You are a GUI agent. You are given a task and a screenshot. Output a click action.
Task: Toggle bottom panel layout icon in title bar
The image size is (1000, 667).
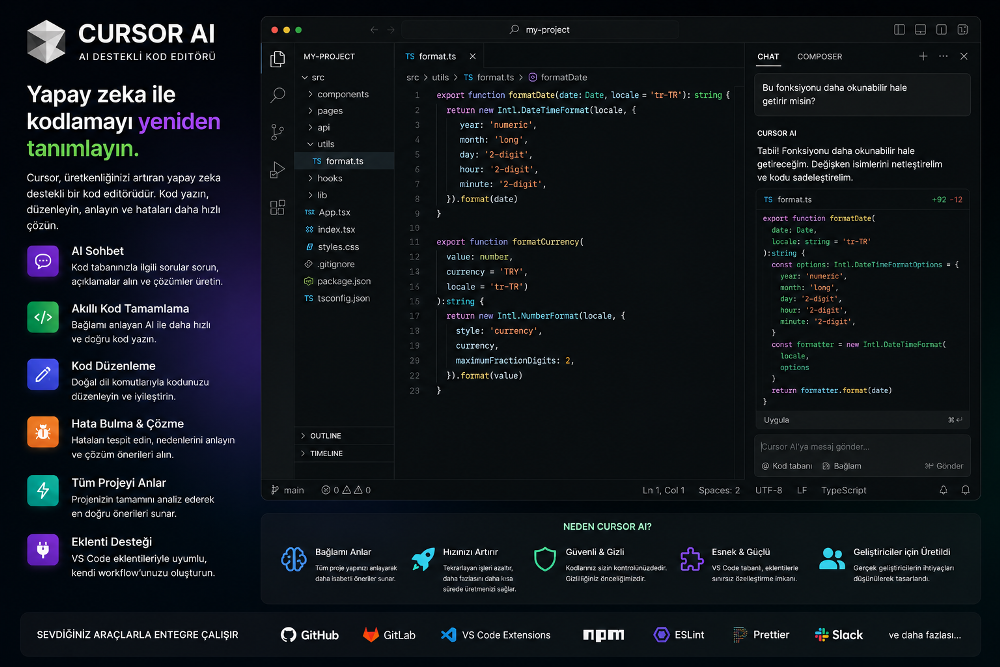tap(920, 29)
